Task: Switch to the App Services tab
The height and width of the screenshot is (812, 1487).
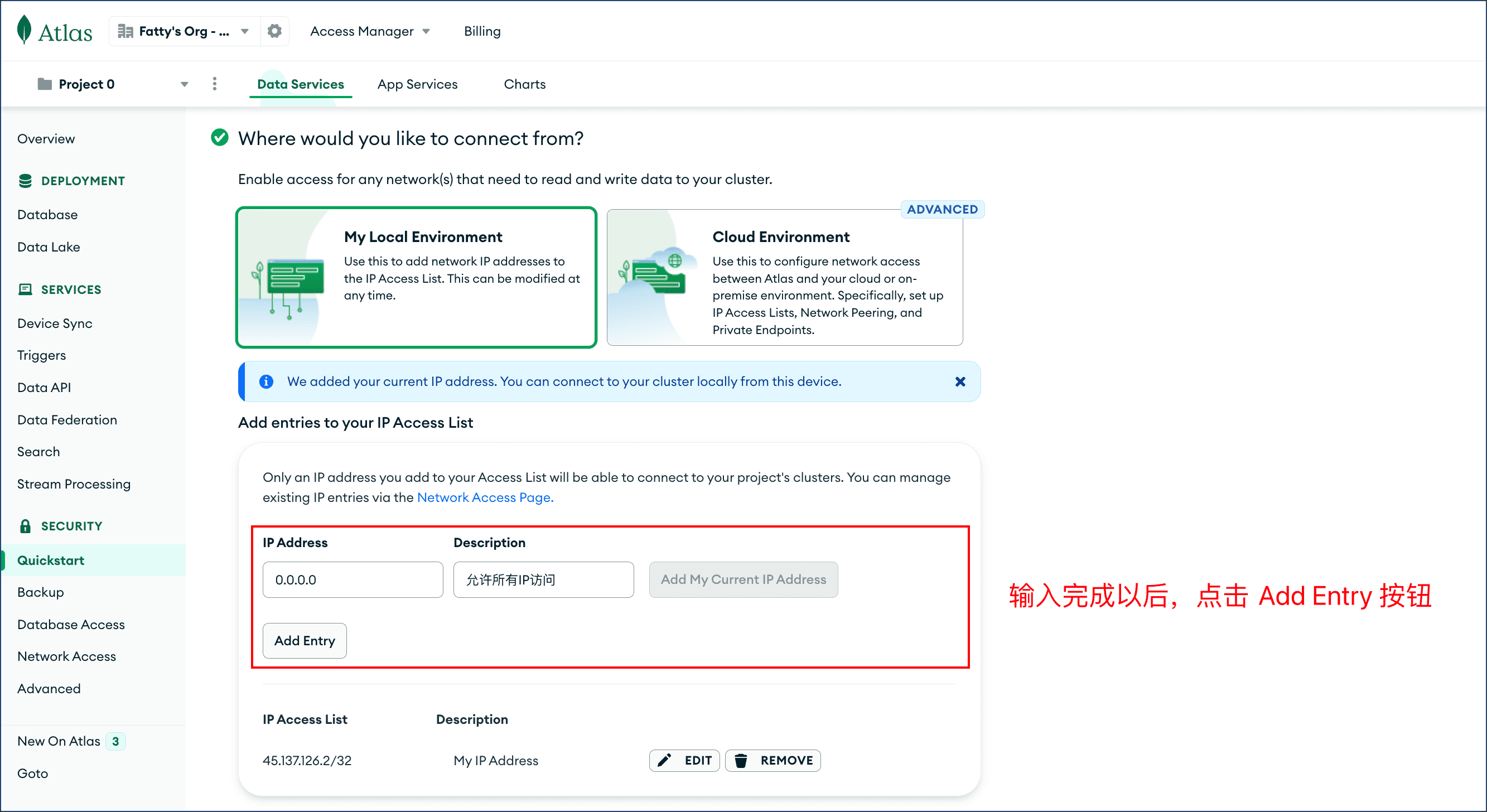Action: (x=417, y=84)
